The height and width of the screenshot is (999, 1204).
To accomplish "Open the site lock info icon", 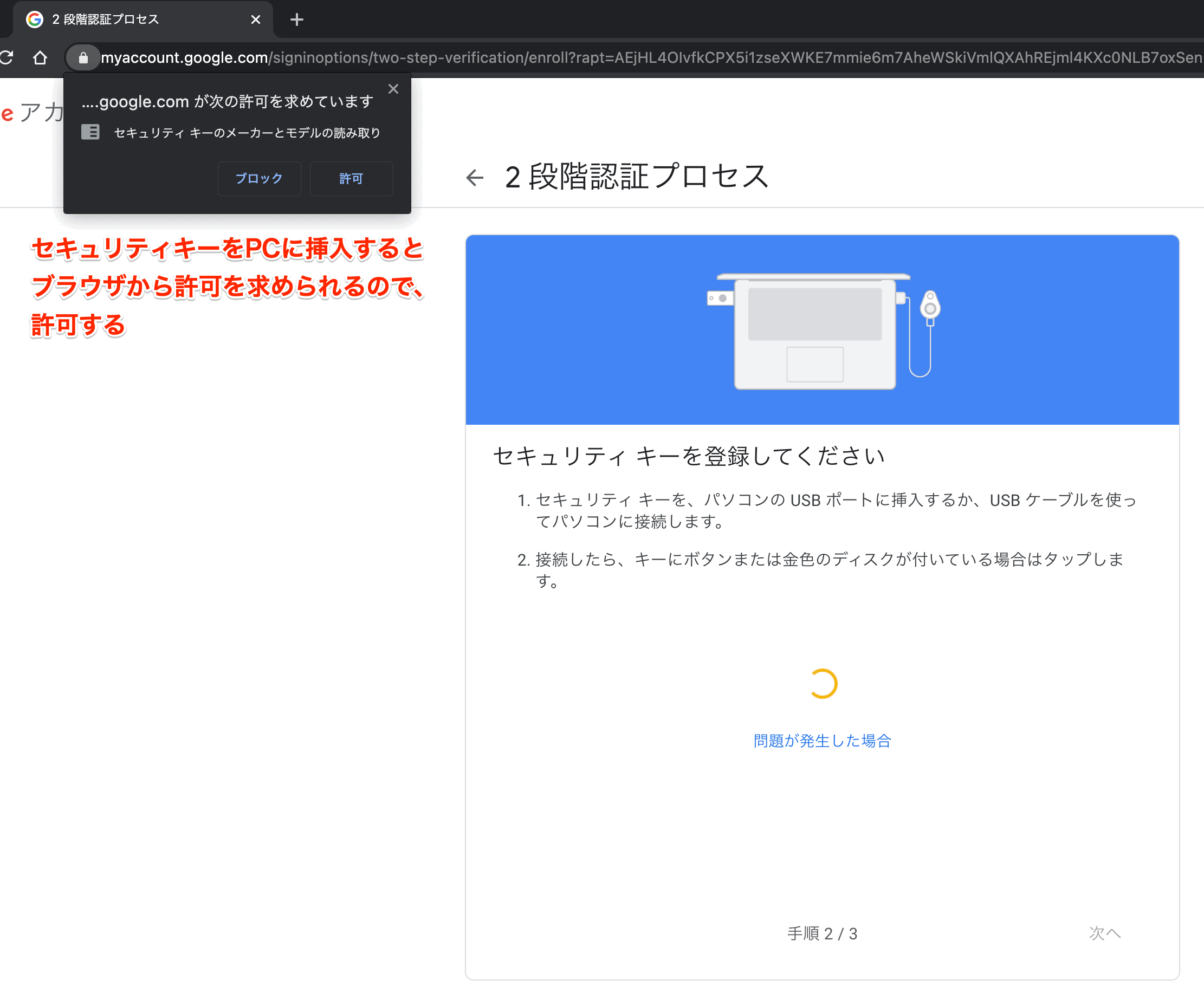I will coord(83,57).
